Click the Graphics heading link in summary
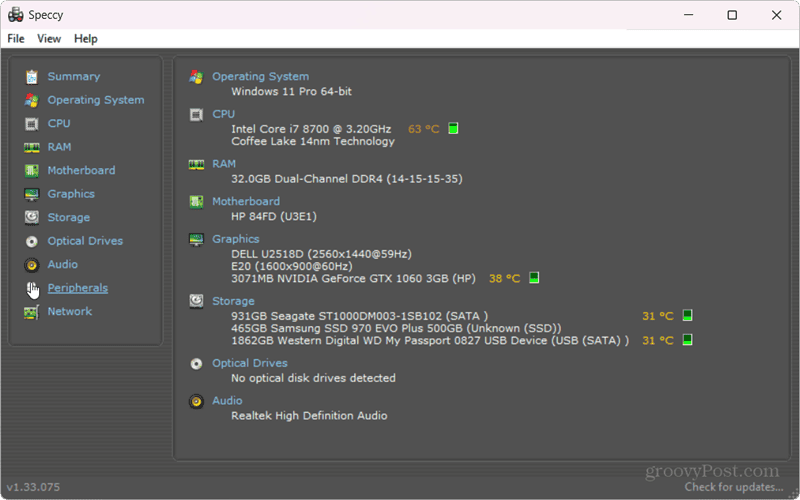This screenshot has width=800, height=500. (236, 239)
